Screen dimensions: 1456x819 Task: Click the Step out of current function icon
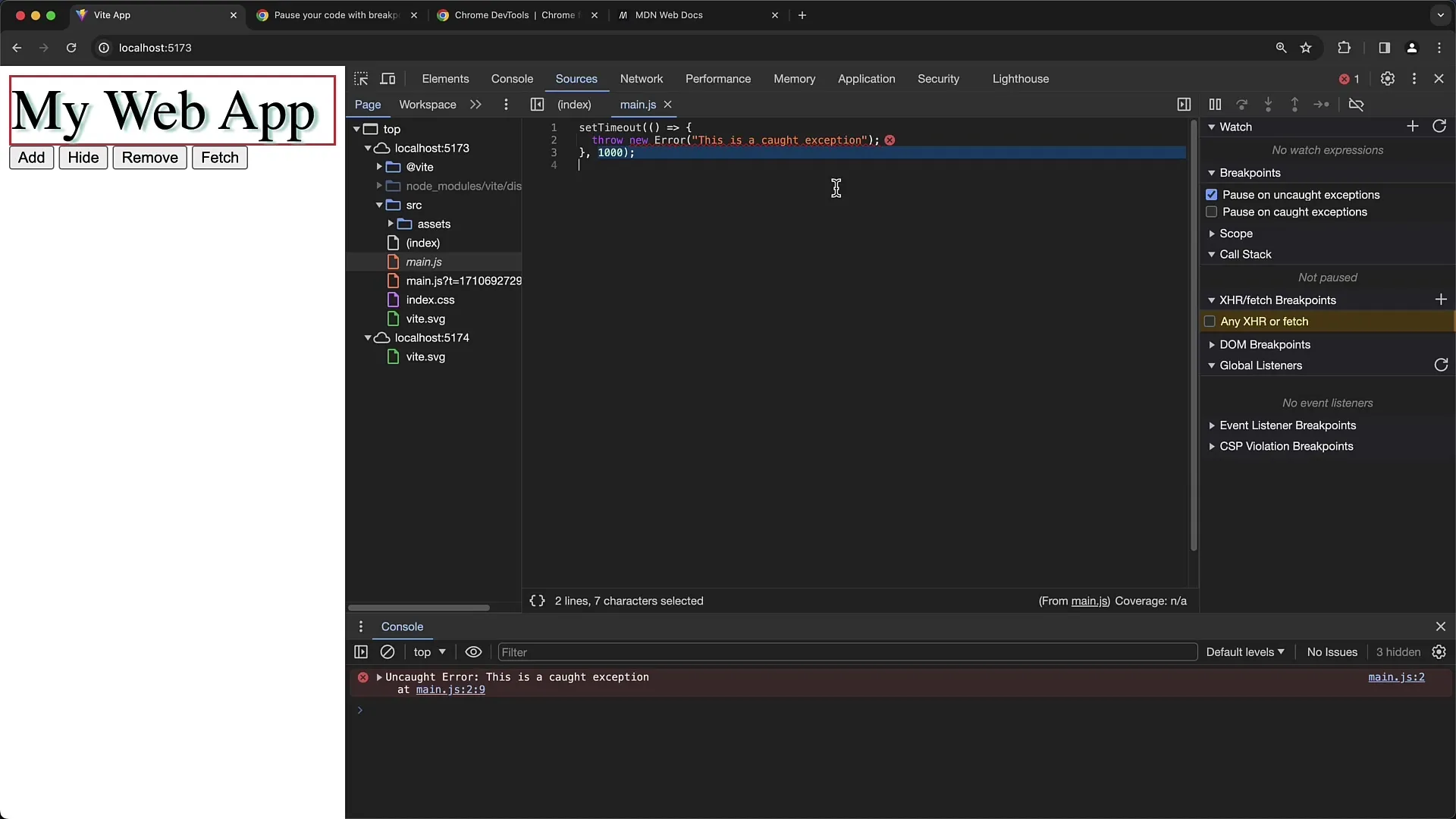pyautogui.click(x=1294, y=104)
